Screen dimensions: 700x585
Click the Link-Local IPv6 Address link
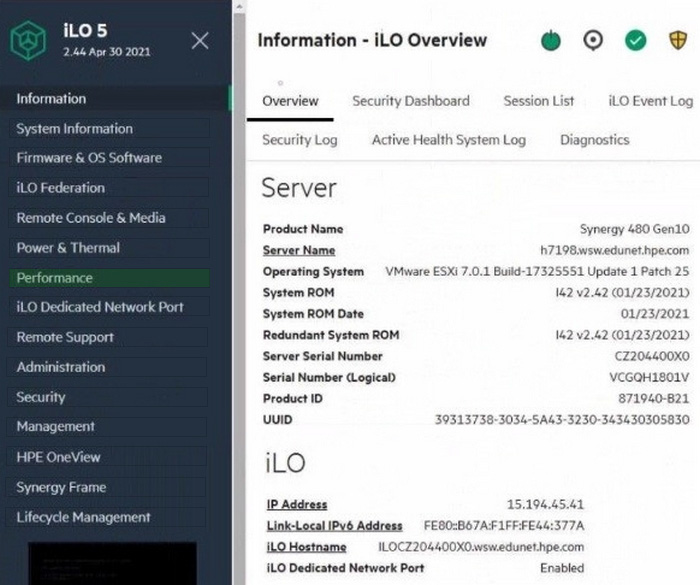click(x=334, y=526)
